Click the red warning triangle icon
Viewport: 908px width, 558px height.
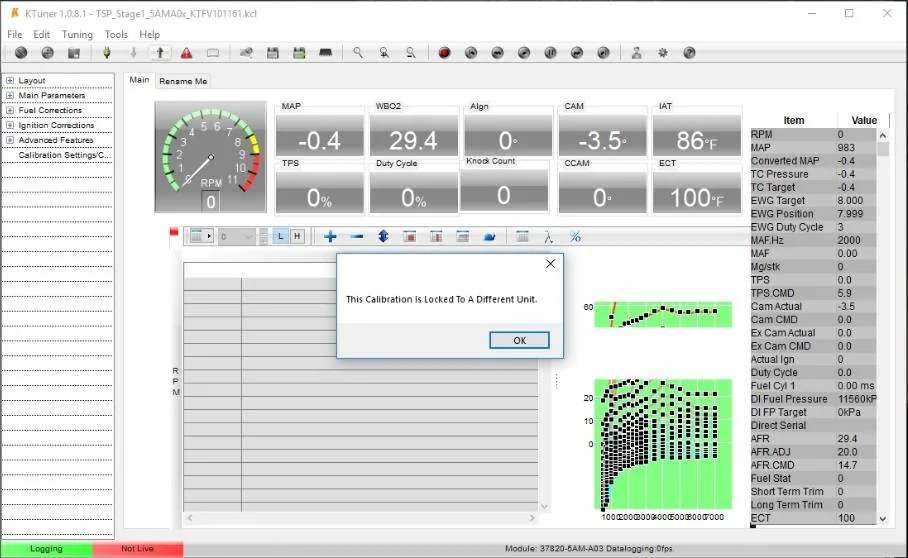[x=186, y=53]
